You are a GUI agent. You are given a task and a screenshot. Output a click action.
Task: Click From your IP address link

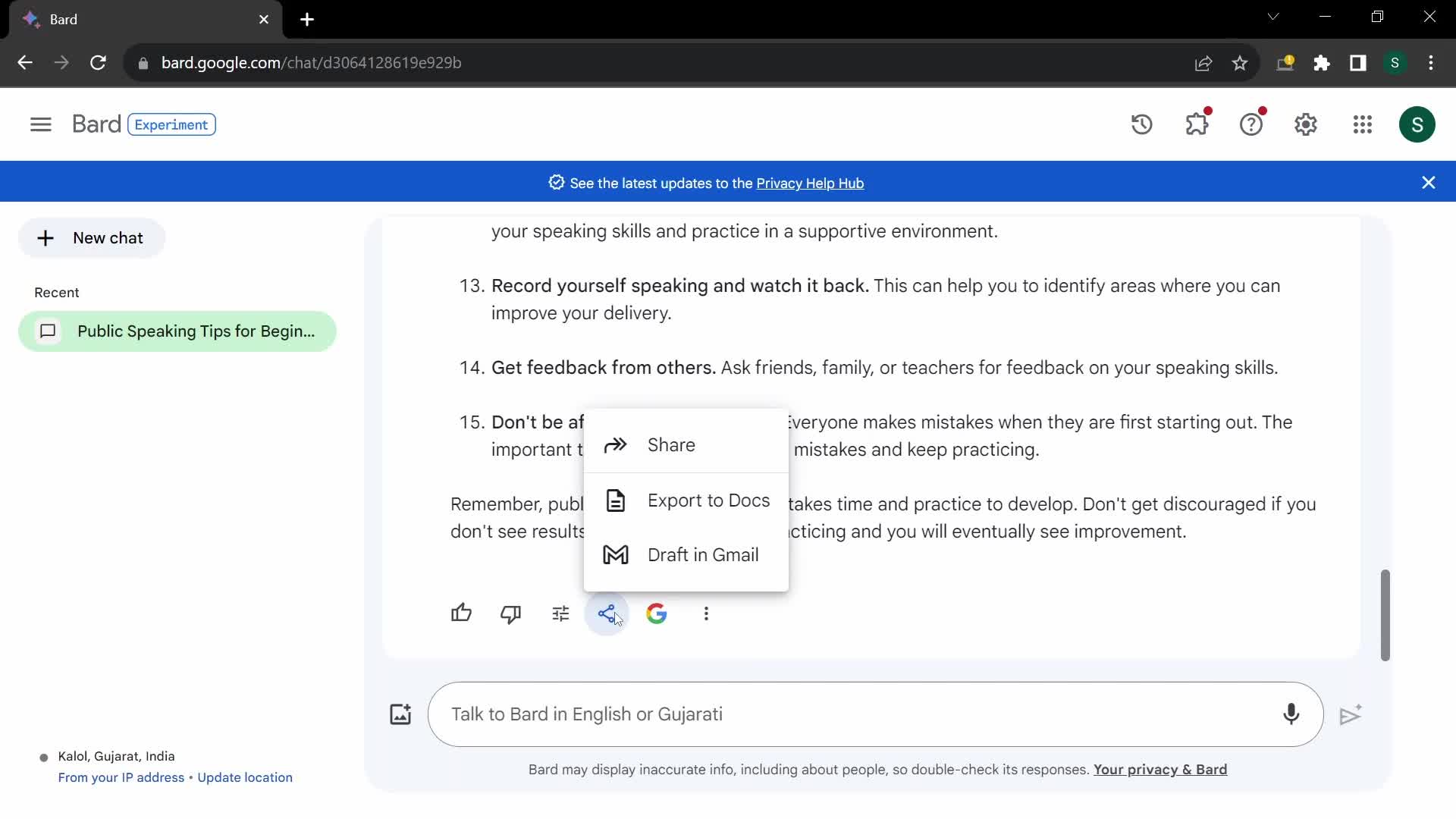tap(121, 777)
